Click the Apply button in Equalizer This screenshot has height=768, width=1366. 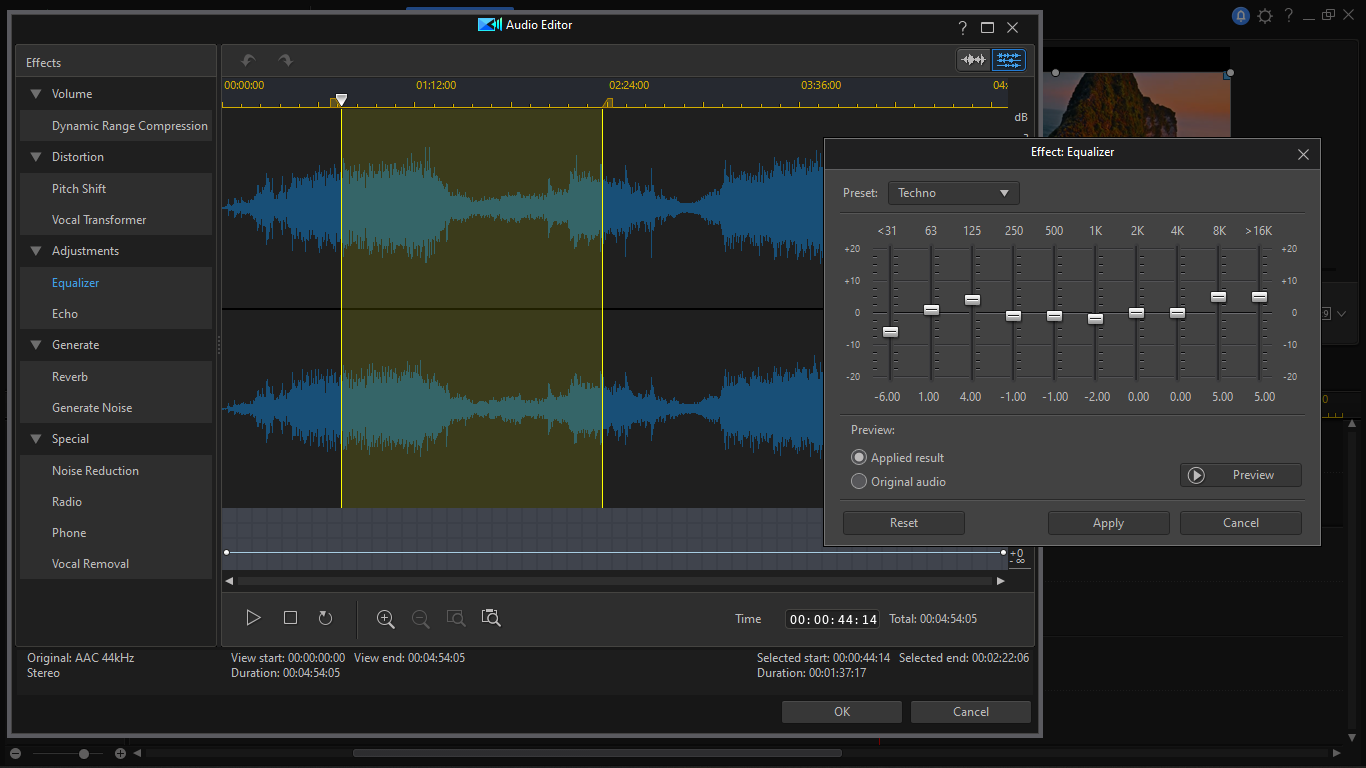pyautogui.click(x=1108, y=523)
